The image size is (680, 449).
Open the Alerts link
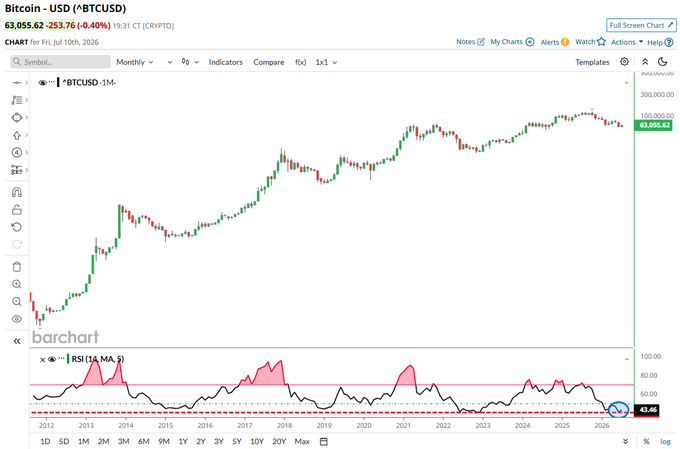[555, 42]
